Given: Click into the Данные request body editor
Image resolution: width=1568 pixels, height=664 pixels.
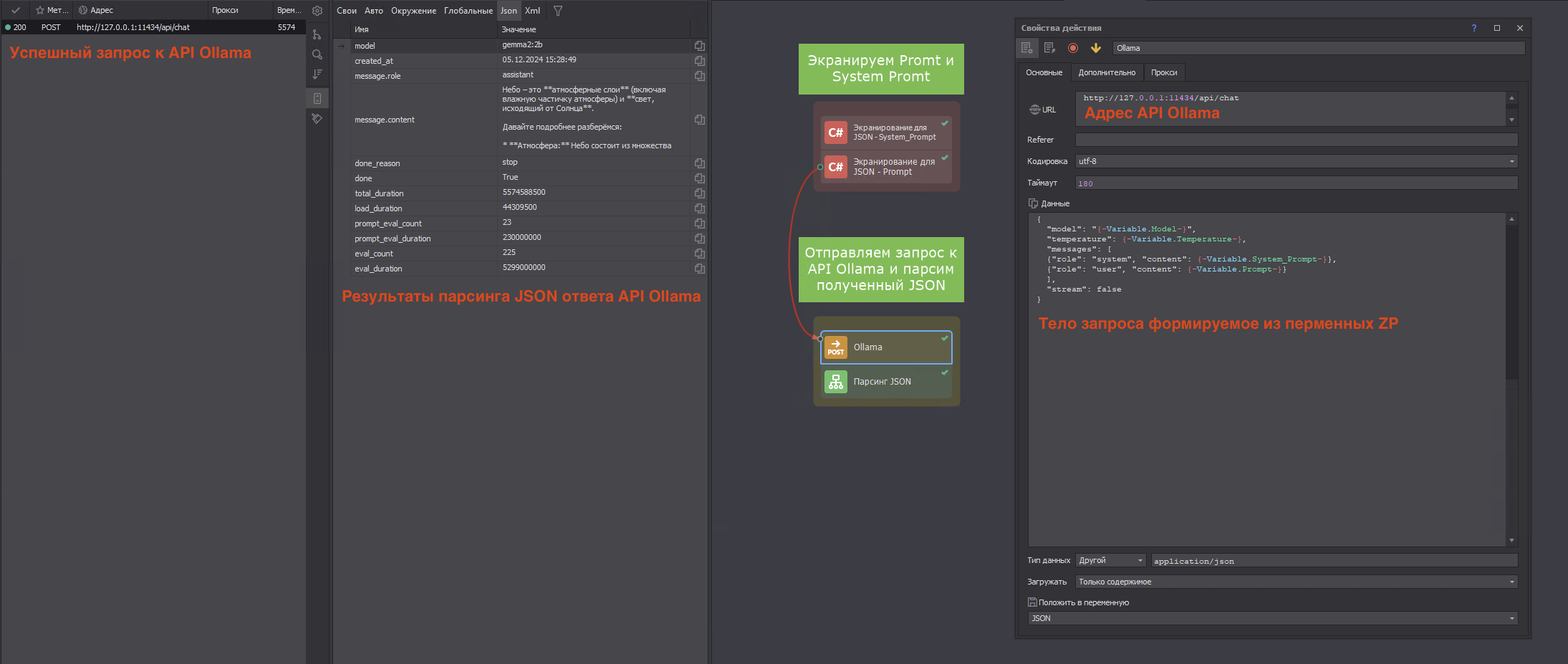Looking at the screenshot, I should pyautogui.click(x=1267, y=379).
